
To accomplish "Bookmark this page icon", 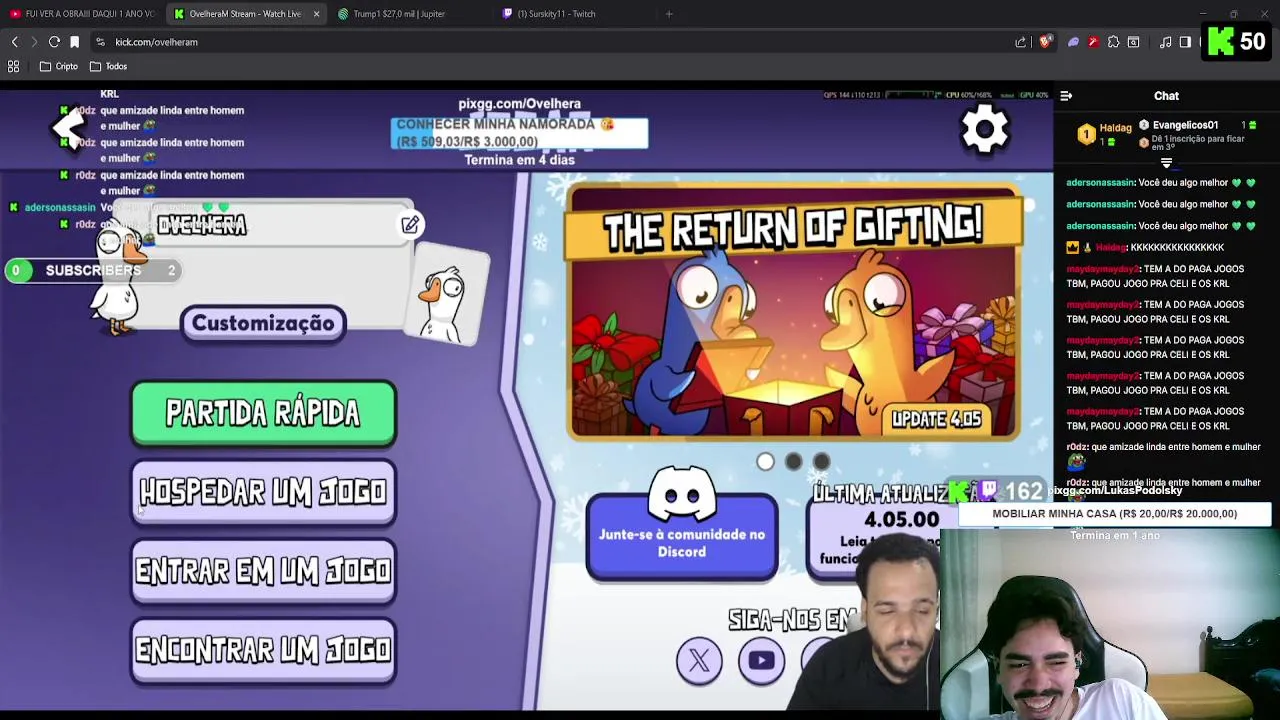I will click(74, 42).
